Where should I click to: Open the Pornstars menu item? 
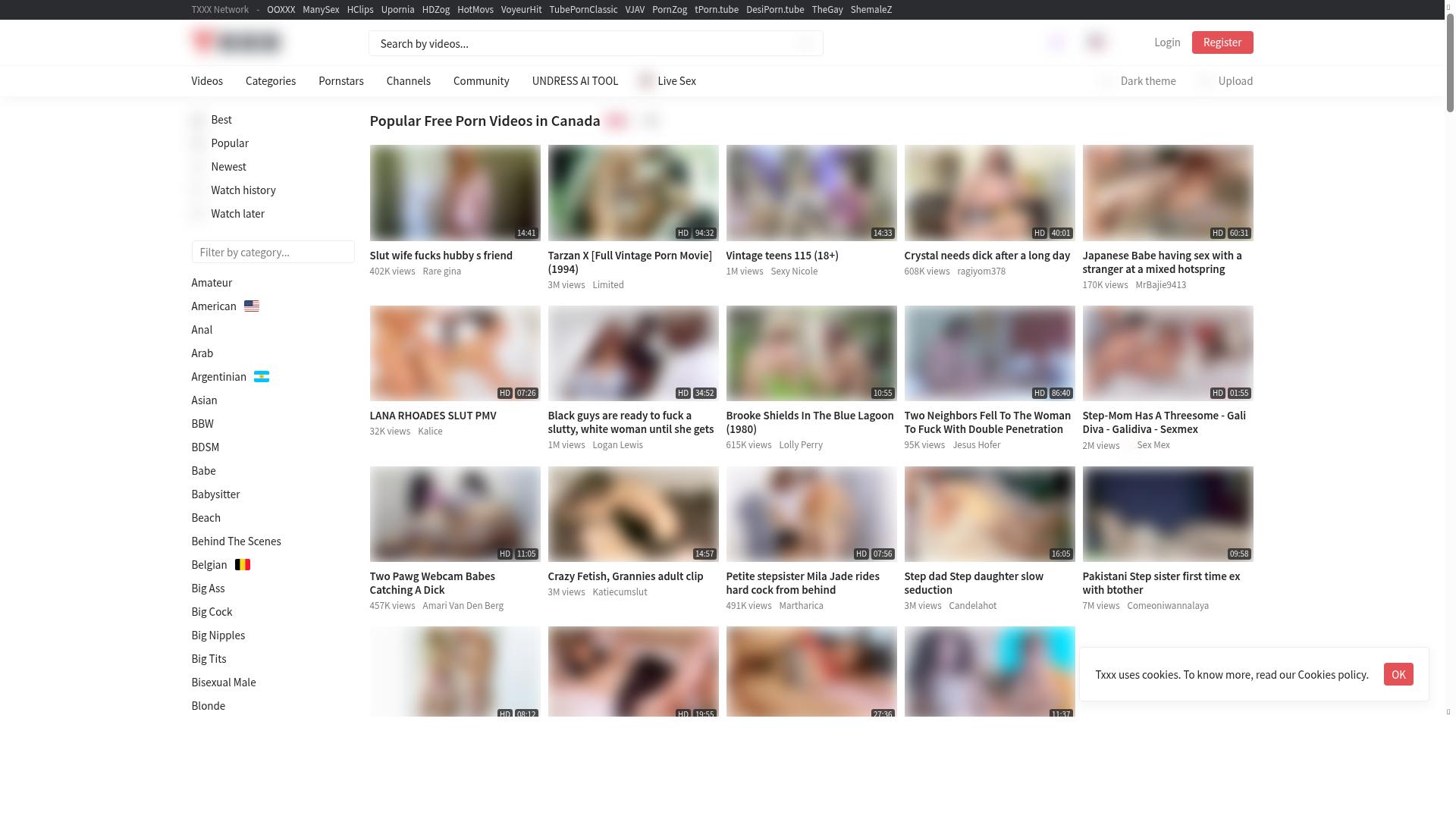tap(340, 80)
